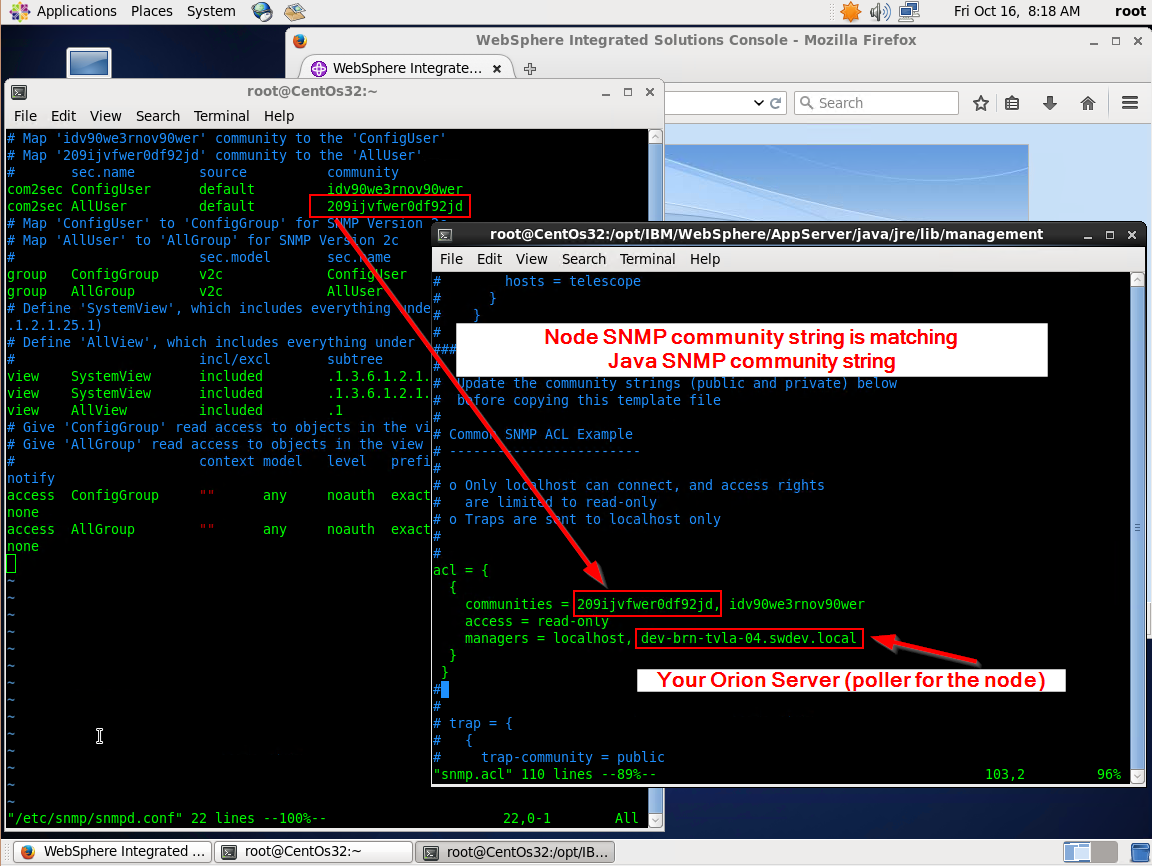The width and height of the screenshot is (1152, 866).
Task: Switch to root@CentOs32:/opt/IB... taskbar button
Action: coord(515,851)
